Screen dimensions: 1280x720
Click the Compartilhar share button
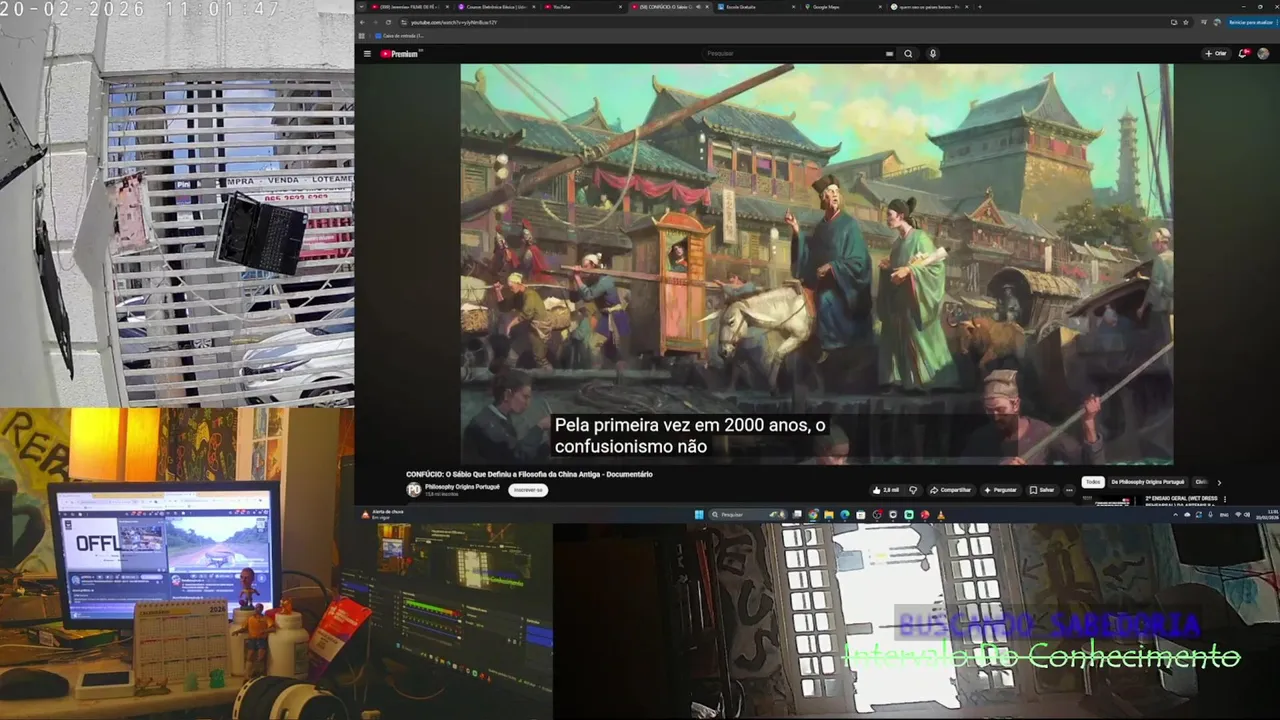(950, 490)
